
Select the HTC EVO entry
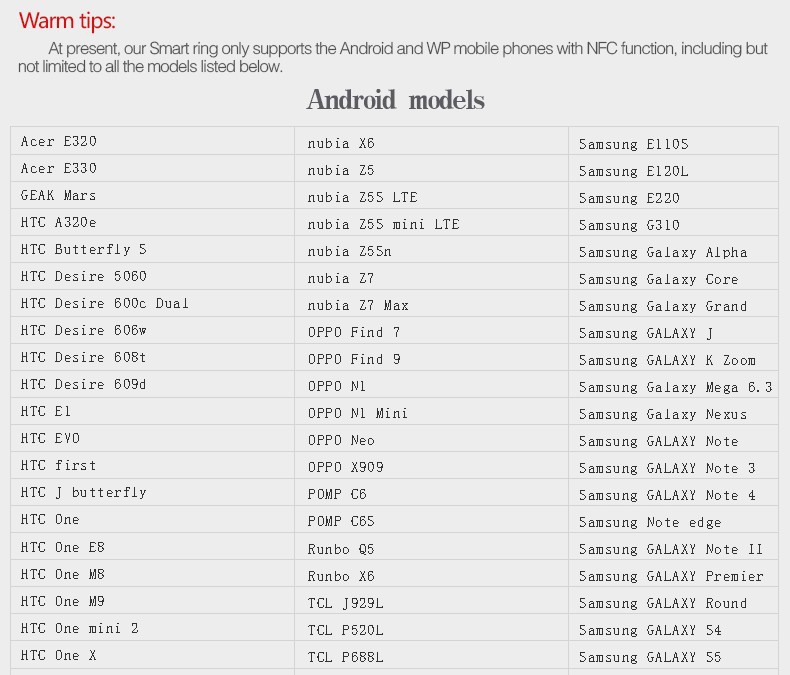pos(50,439)
